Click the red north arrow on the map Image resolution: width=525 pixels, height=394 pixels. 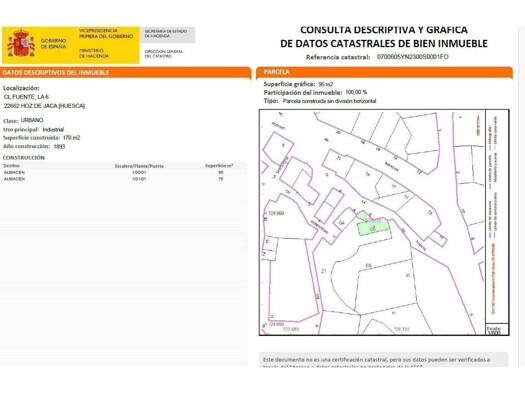[x=478, y=125]
